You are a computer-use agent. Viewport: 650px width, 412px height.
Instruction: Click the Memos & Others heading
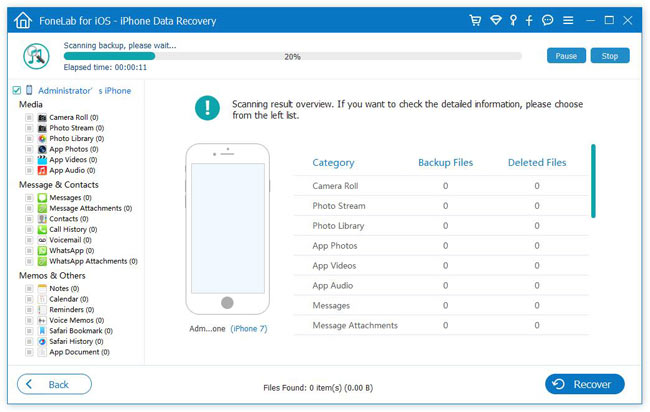click(52, 276)
